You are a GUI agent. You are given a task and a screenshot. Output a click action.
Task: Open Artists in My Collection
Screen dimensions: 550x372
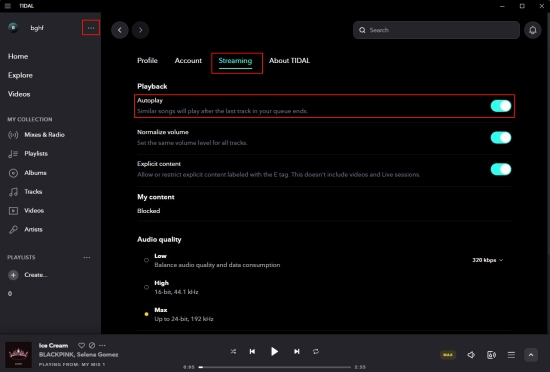pyautogui.click(x=25, y=230)
